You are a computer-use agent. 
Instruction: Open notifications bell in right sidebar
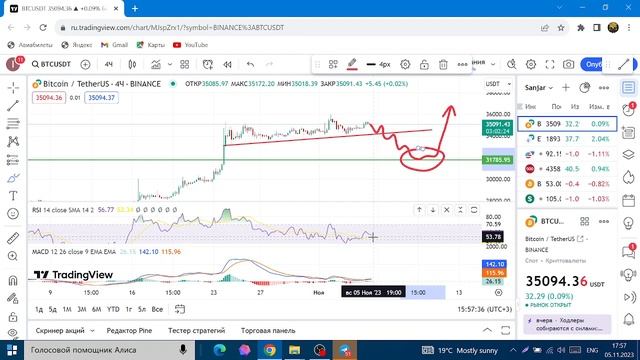pyautogui.click(x=629, y=319)
